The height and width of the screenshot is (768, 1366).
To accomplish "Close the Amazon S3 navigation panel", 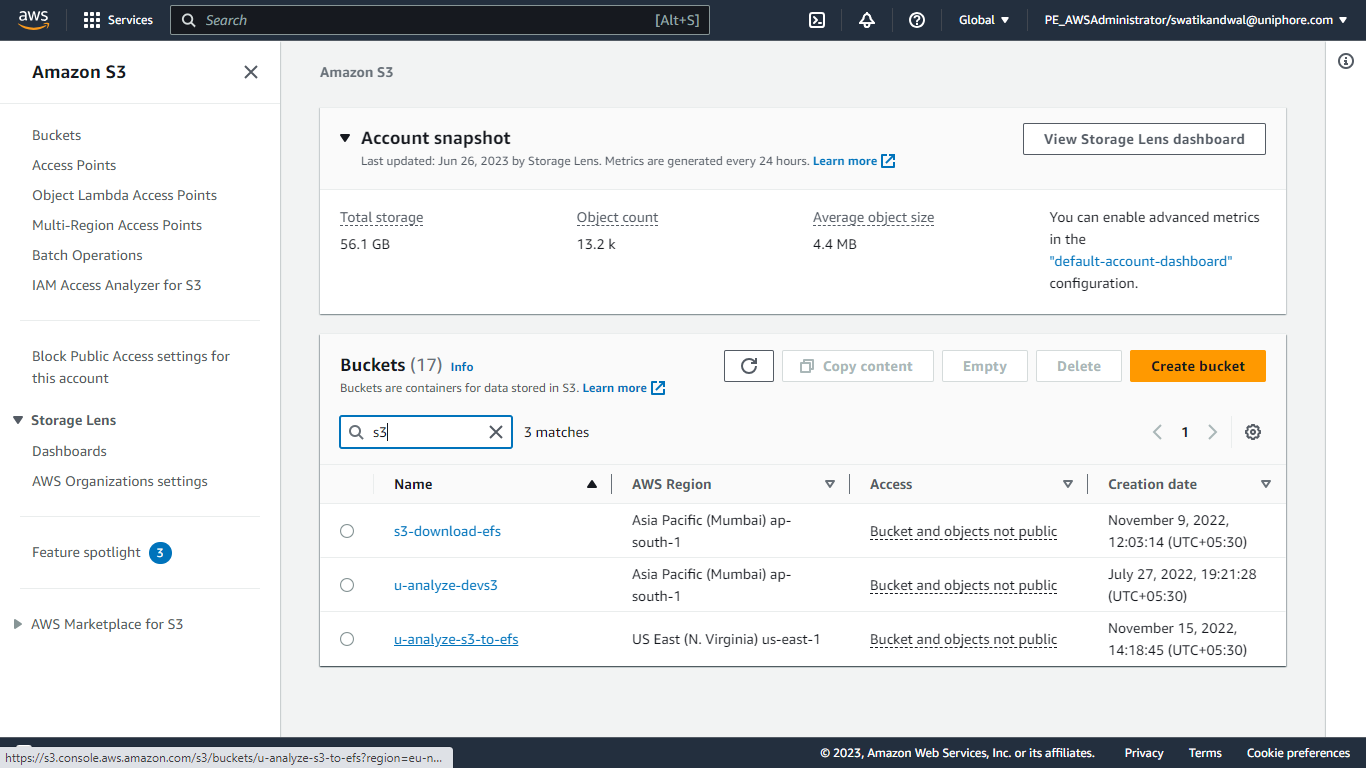I will tap(251, 72).
